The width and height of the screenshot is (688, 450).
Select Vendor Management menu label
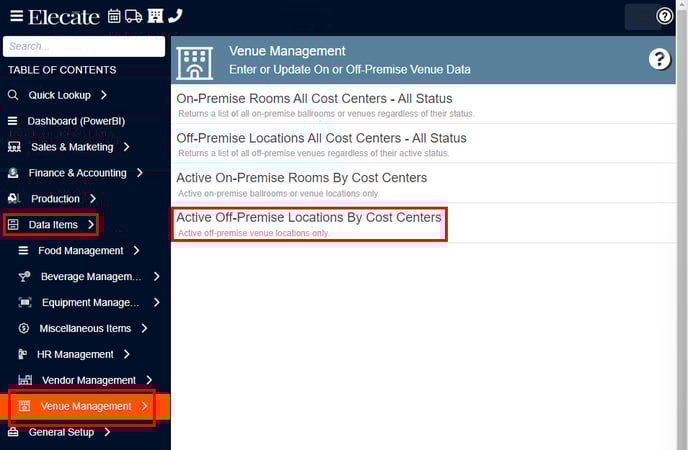(x=89, y=380)
